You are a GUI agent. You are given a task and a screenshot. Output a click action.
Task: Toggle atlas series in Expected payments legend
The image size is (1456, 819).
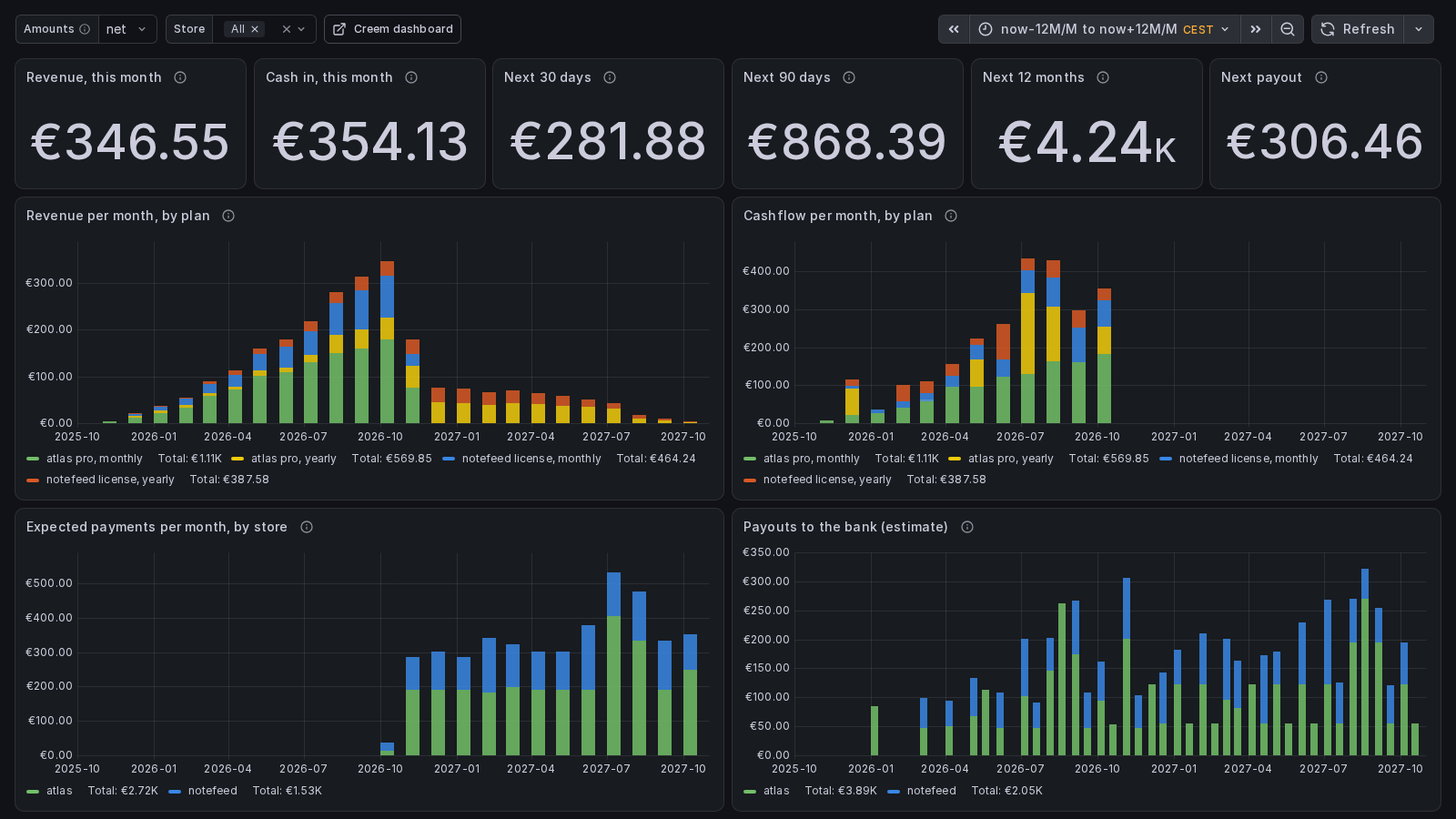click(59, 791)
